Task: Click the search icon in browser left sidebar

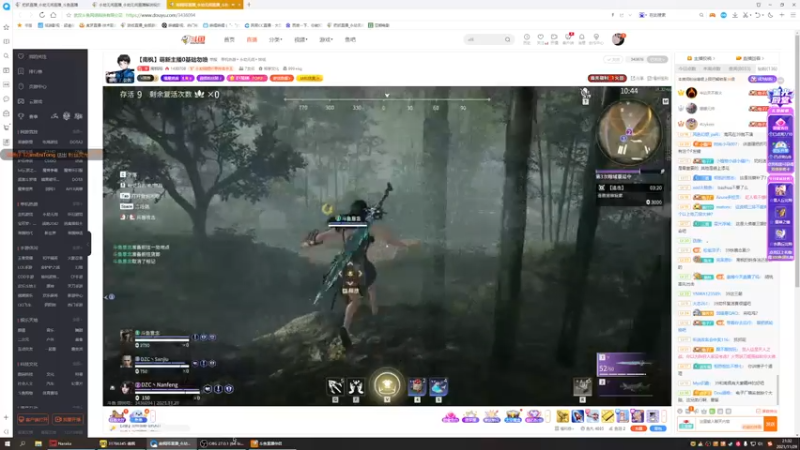Action: click(x=6, y=56)
